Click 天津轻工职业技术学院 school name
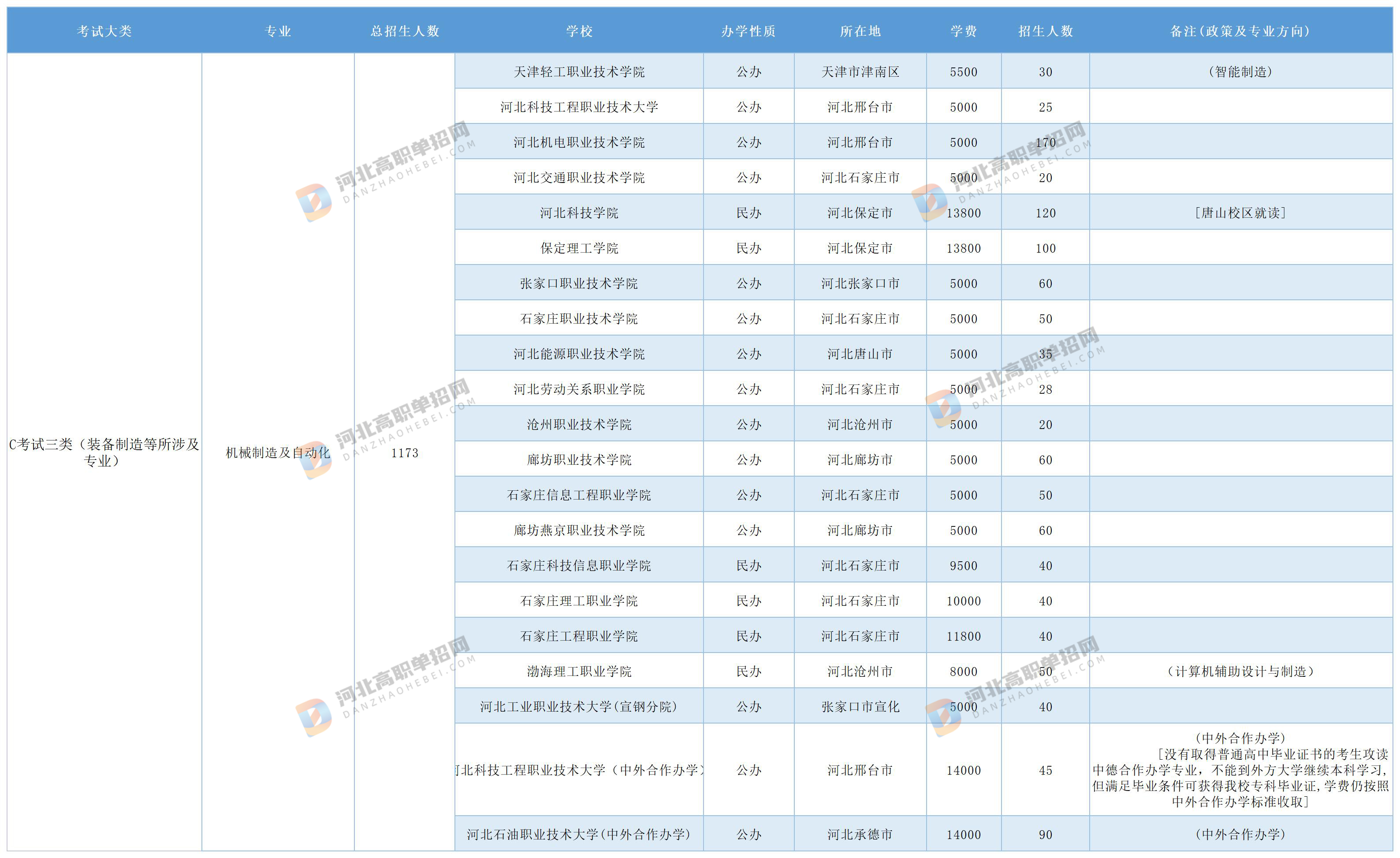1400x858 pixels. click(579, 71)
